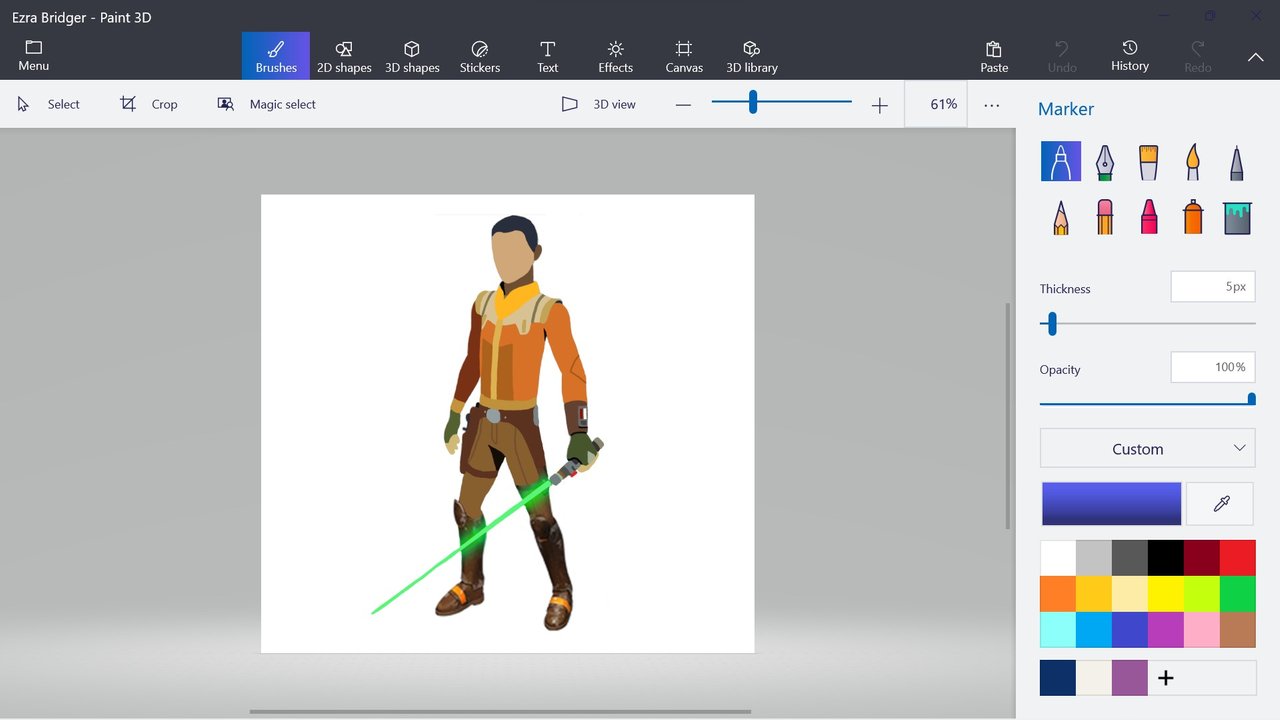Open the Effects tab
The height and width of the screenshot is (720, 1280).
(x=616, y=56)
